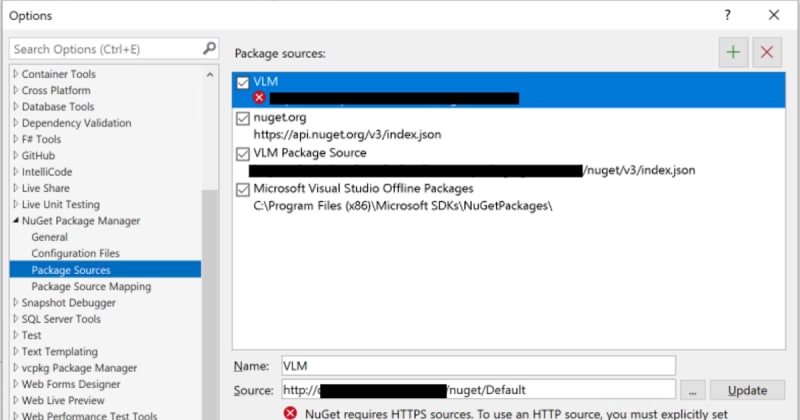This screenshot has width=800, height=420.
Task: Click into the Name text field
Action: click(x=477, y=365)
